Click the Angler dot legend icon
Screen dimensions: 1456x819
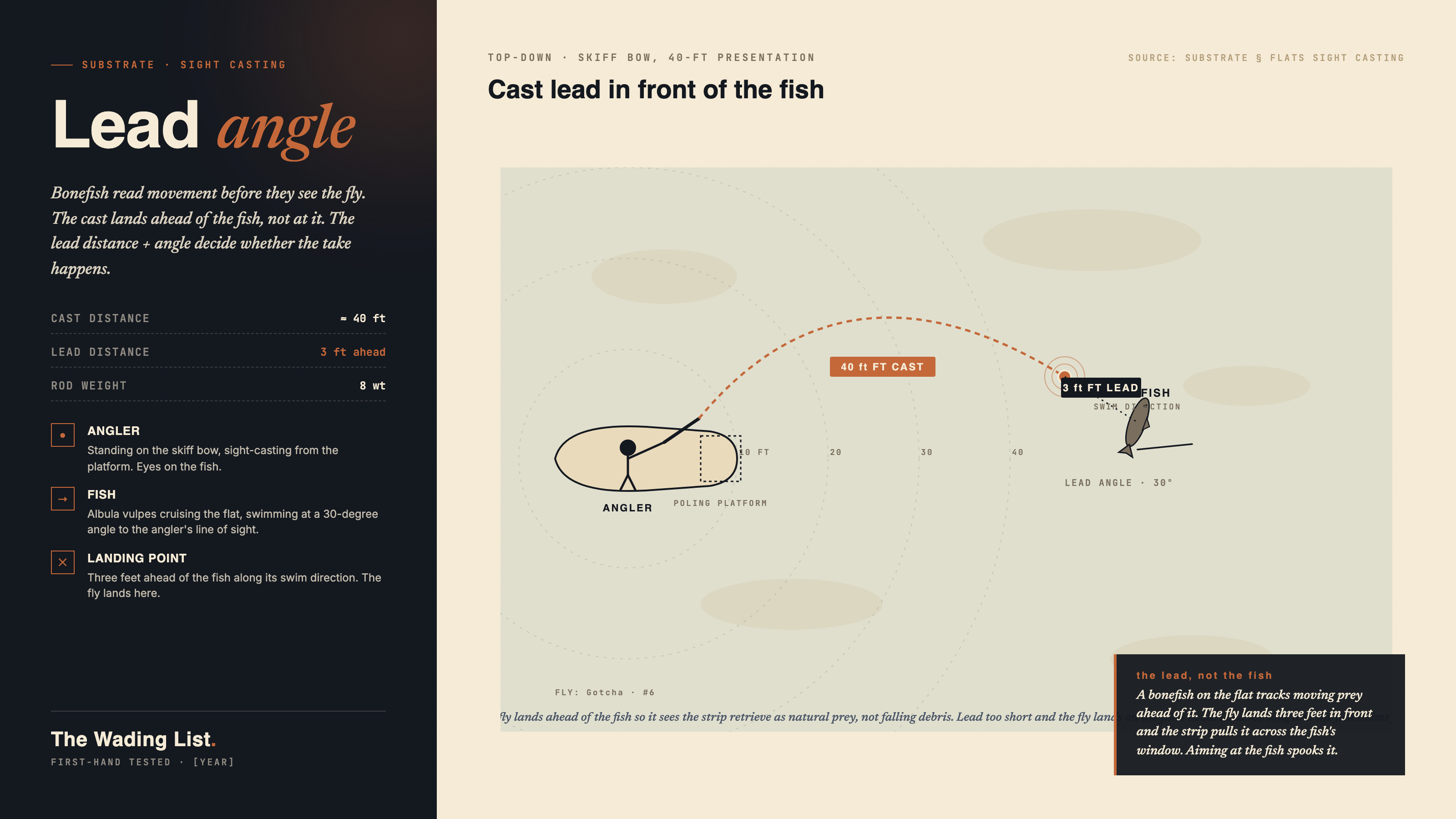(63, 435)
